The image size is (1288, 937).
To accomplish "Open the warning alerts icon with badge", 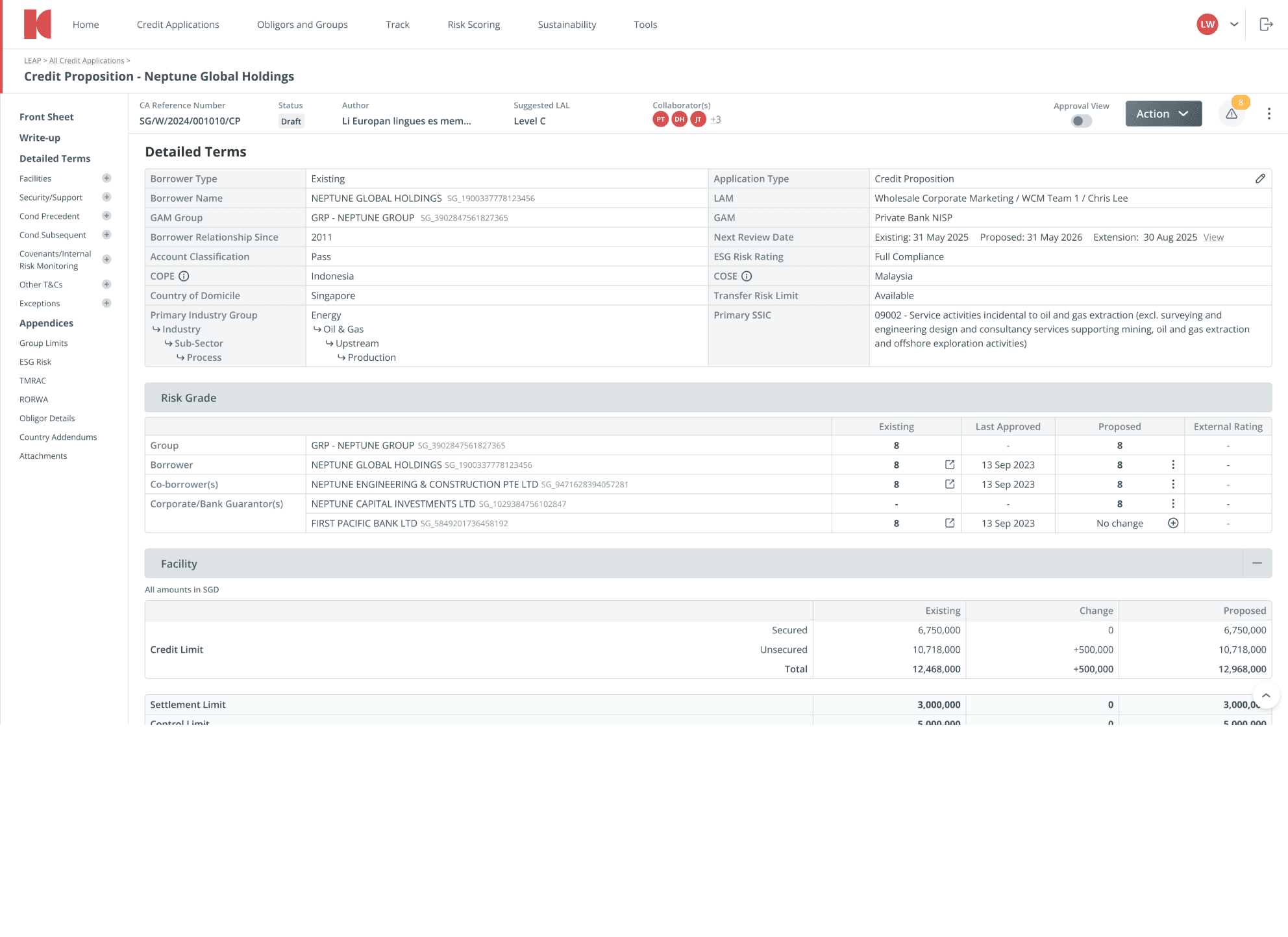I will coord(1232,114).
